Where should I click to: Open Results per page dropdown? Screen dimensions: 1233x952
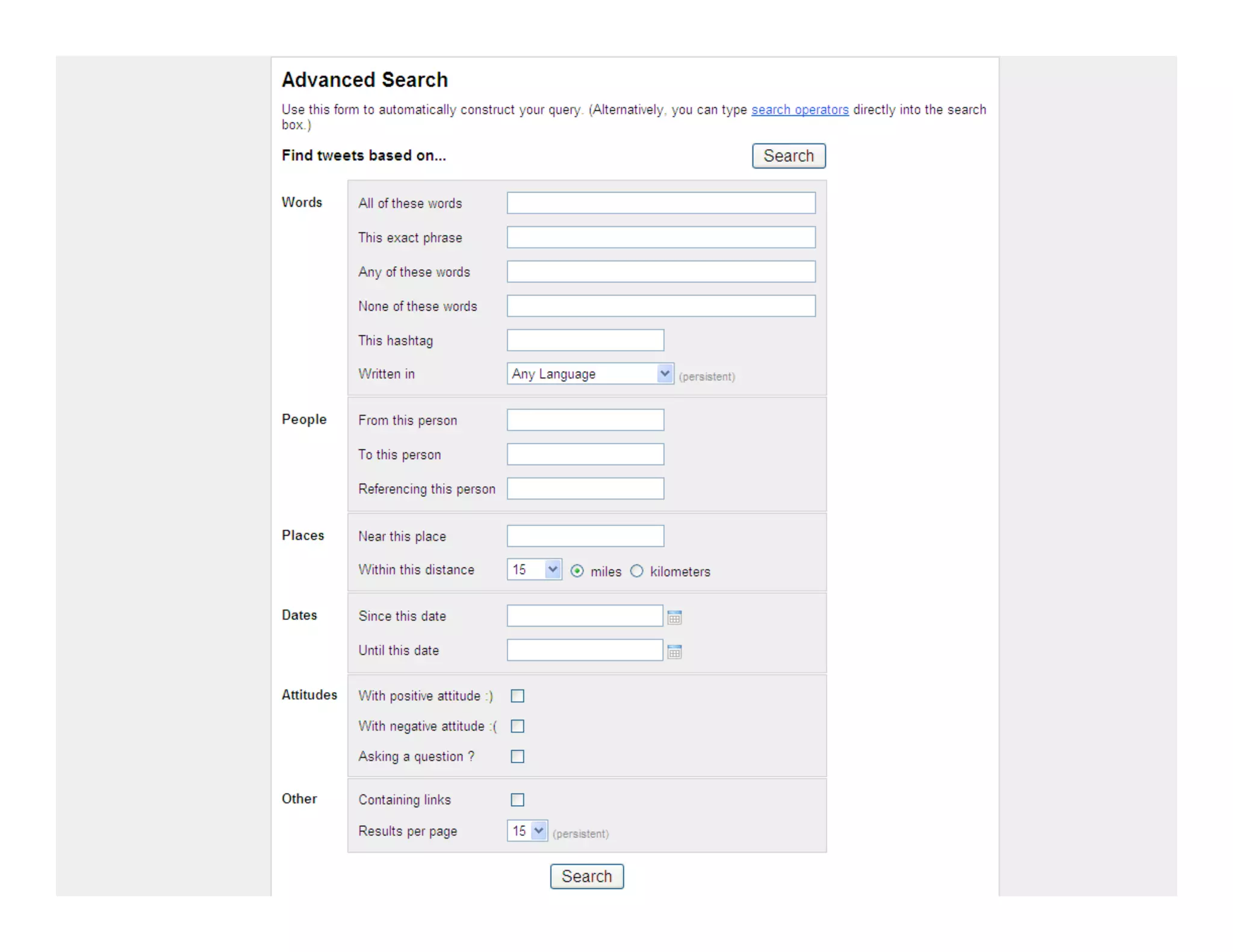coord(527,830)
